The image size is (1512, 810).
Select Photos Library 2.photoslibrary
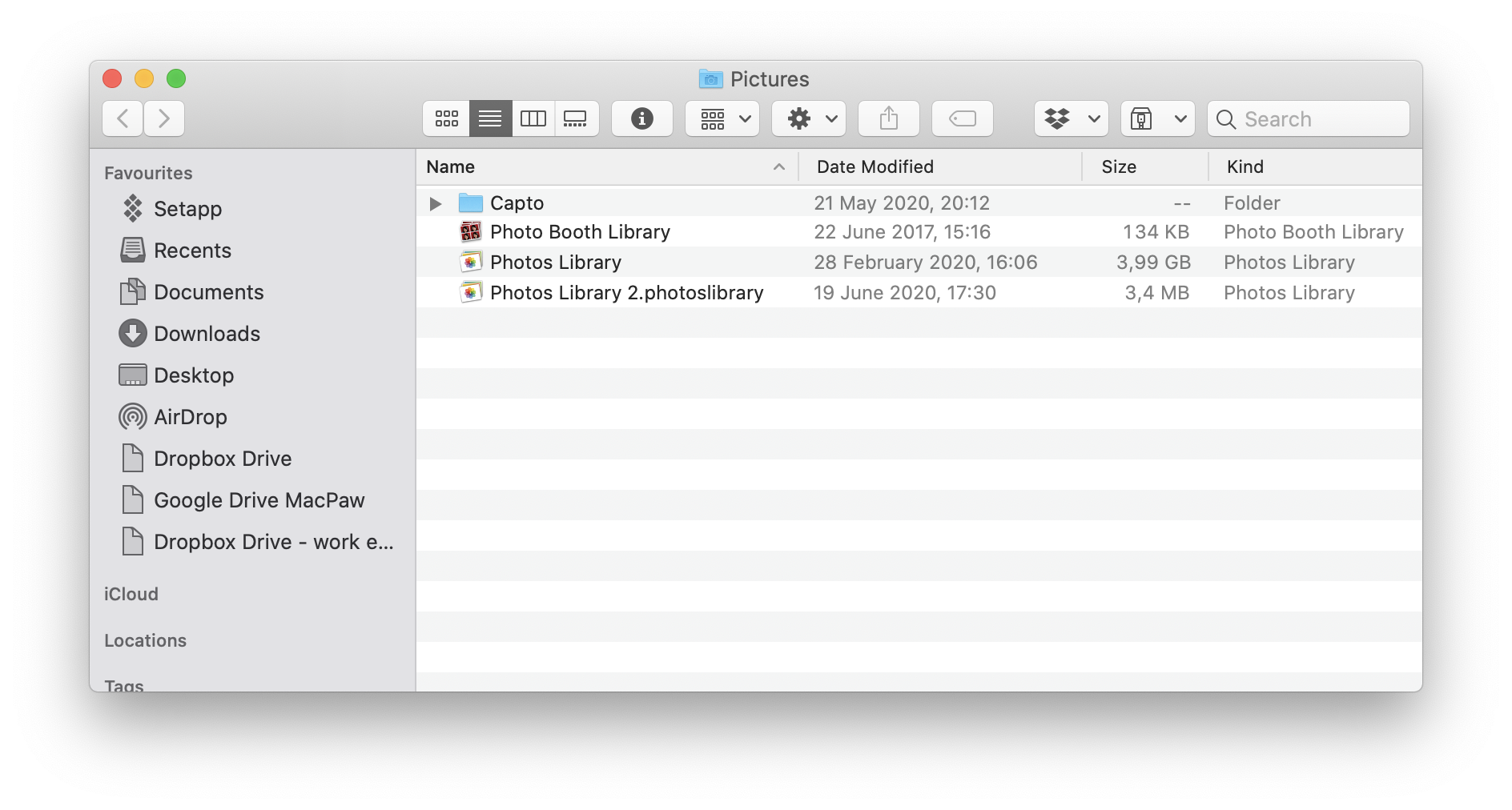(x=626, y=293)
